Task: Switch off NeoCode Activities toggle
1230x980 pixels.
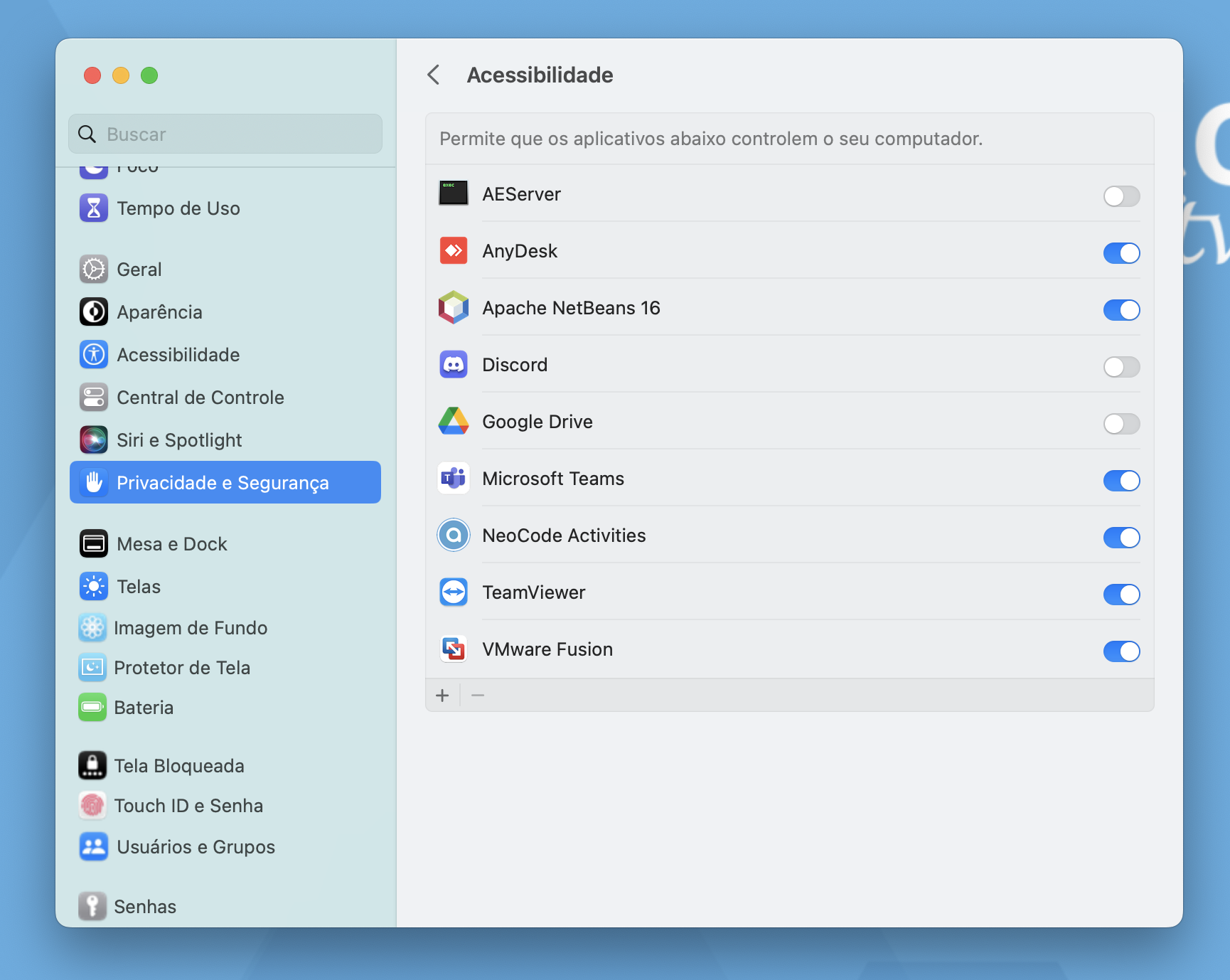Action: pos(1121,537)
